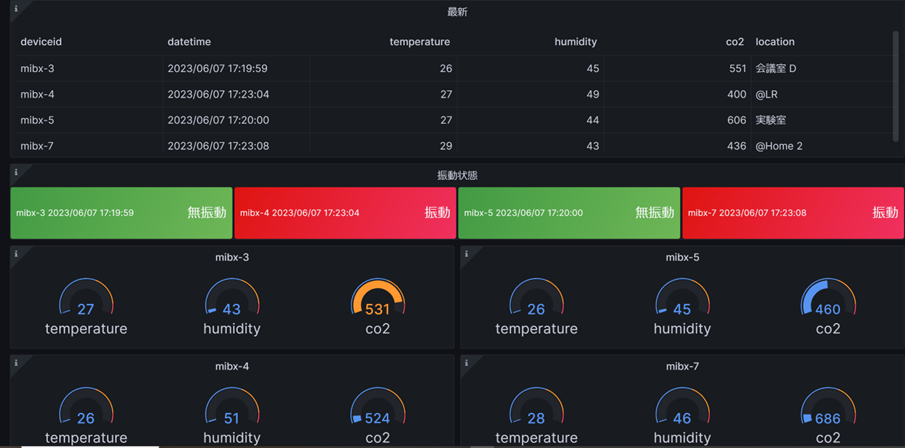This screenshot has width=905, height=448.
Task: Open the 振動状態 panel title menu
Action: (457, 176)
